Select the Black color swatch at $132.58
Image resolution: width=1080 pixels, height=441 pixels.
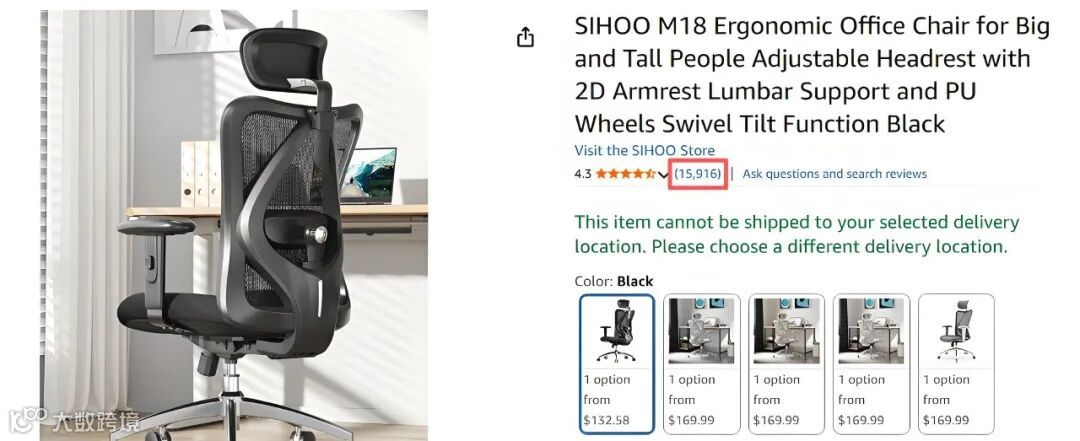(616, 364)
